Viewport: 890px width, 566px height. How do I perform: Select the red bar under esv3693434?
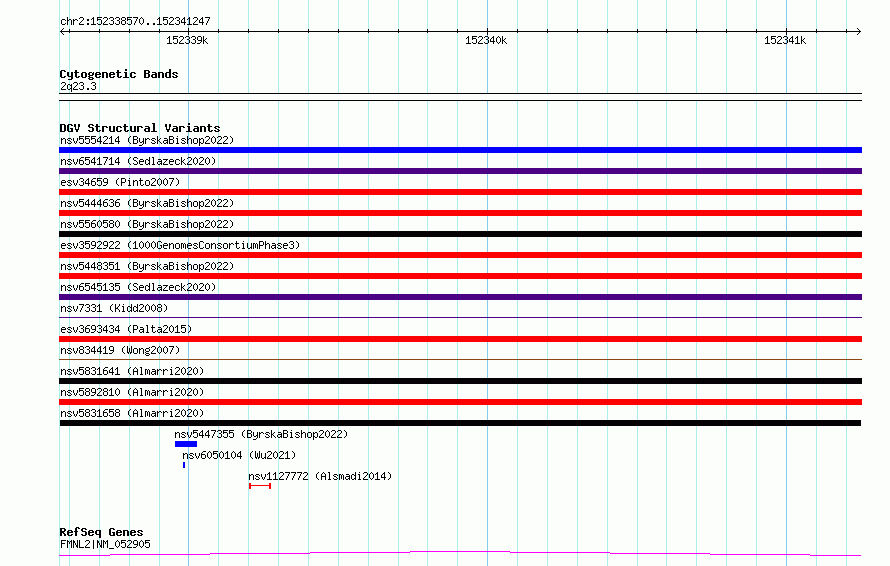(460, 339)
